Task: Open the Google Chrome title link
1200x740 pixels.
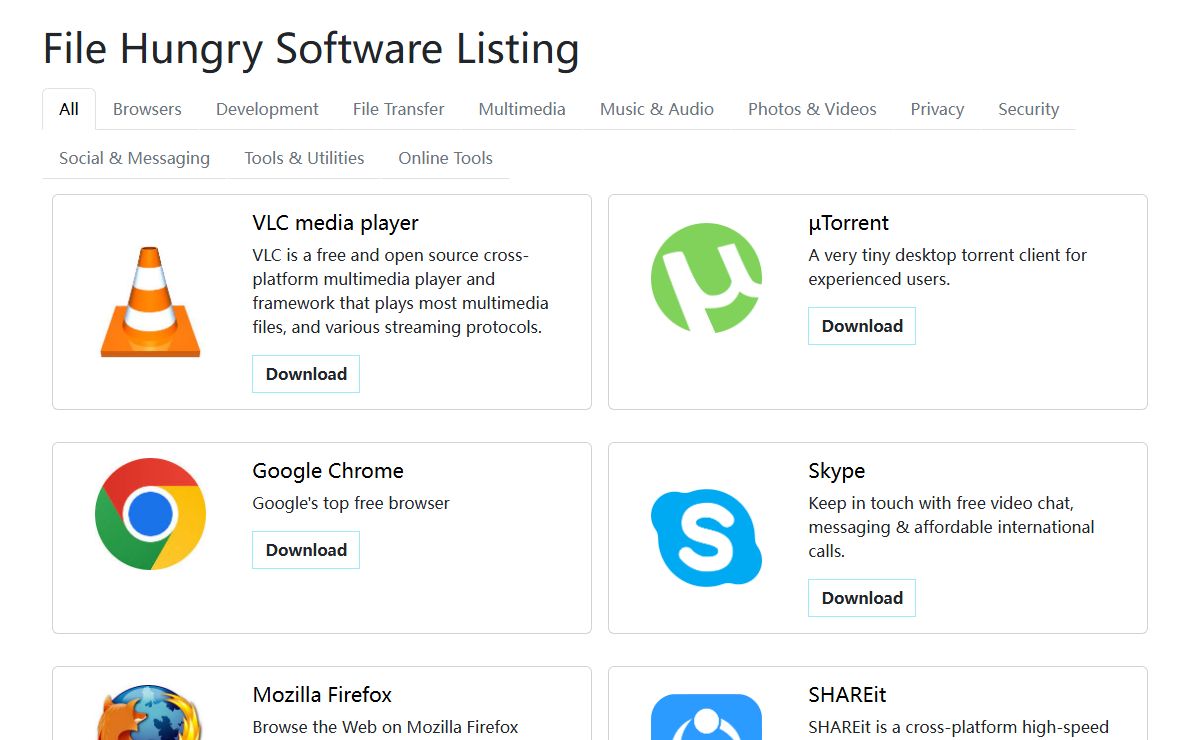Action: point(328,471)
